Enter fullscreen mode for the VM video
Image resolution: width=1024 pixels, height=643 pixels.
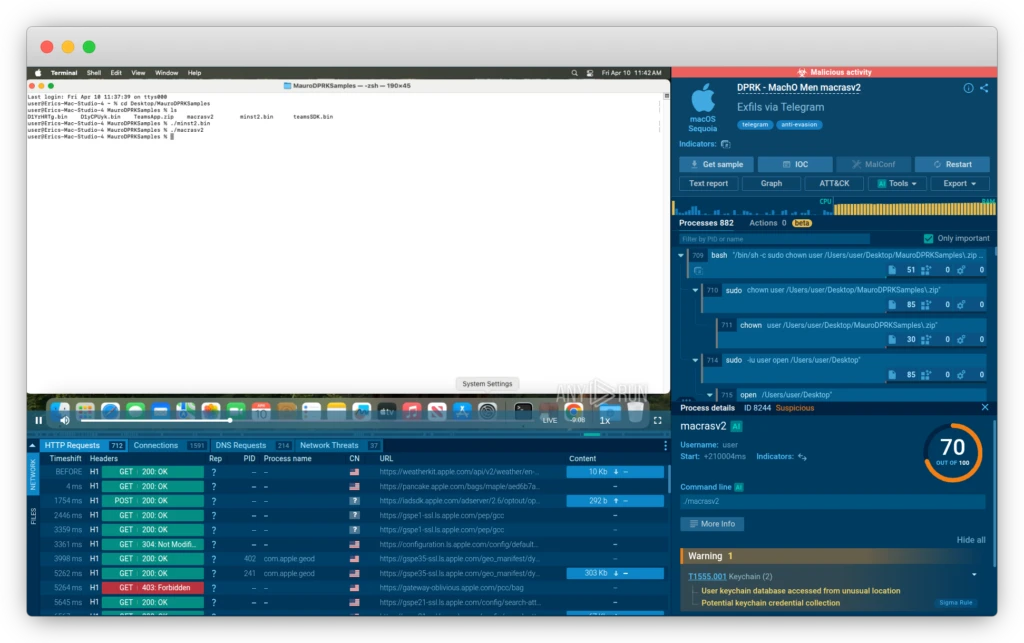click(x=658, y=420)
